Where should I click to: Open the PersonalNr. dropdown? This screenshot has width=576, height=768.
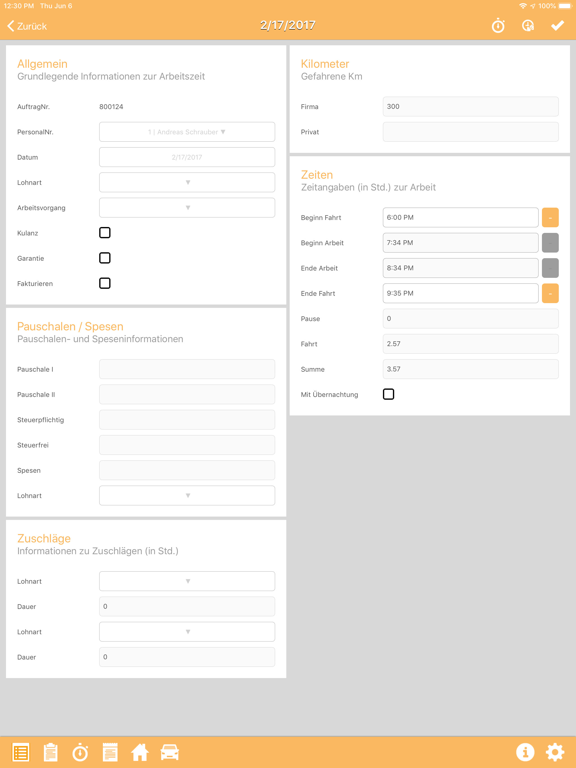pyautogui.click(x=187, y=132)
